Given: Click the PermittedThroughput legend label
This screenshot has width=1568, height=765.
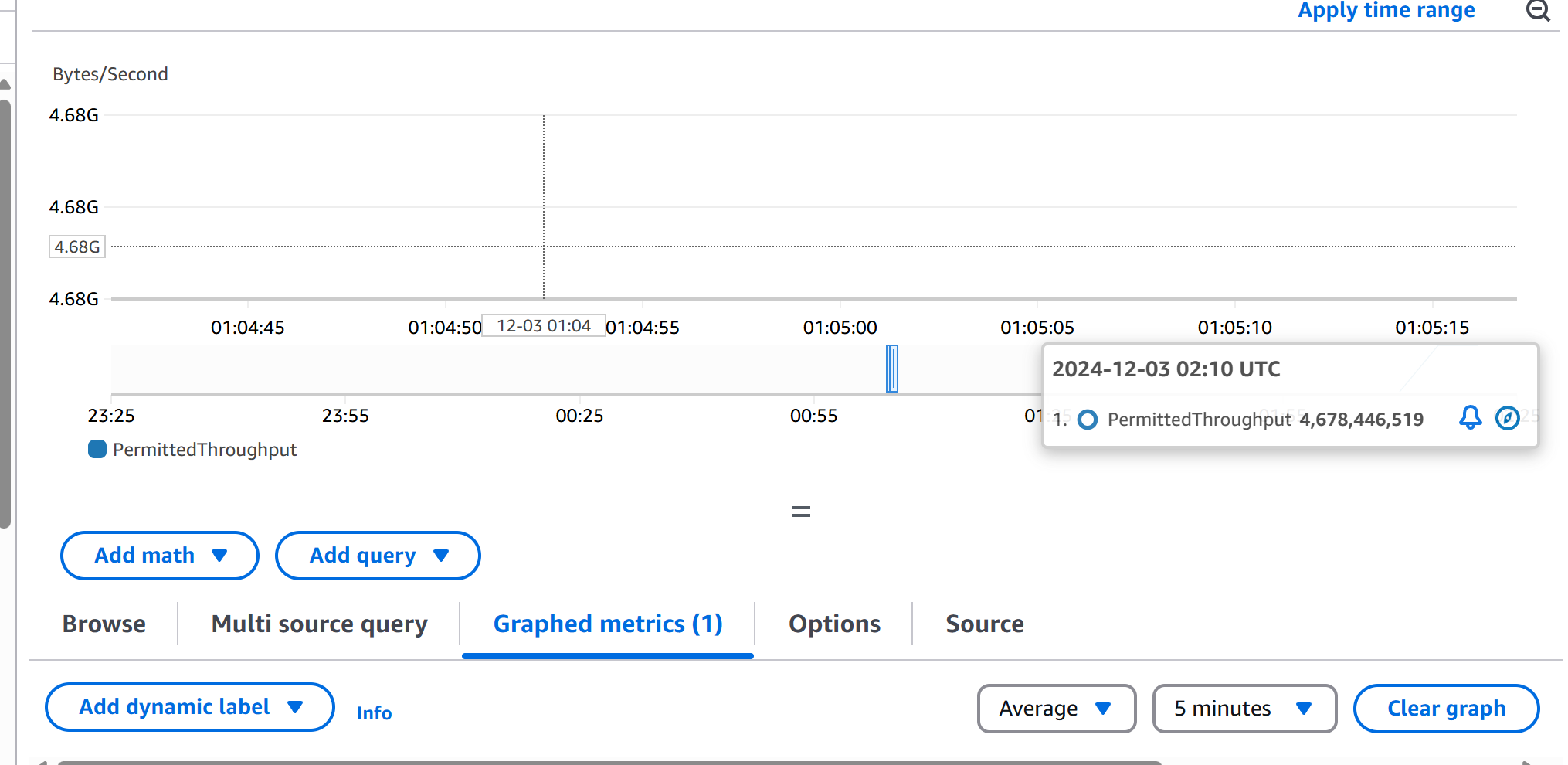Looking at the screenshot, I should pyautogui.click(x=204, y=450).
